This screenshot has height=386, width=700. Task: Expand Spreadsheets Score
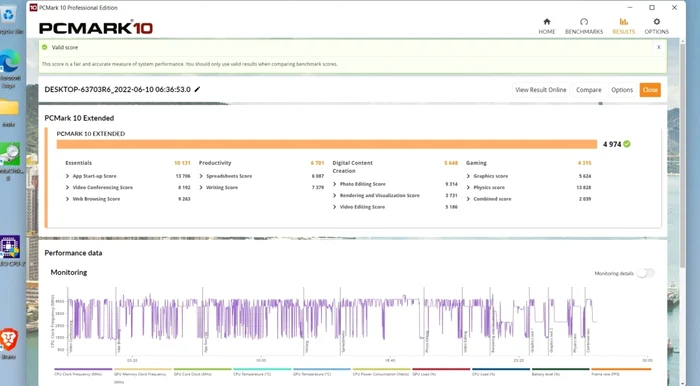click(201, 176)
